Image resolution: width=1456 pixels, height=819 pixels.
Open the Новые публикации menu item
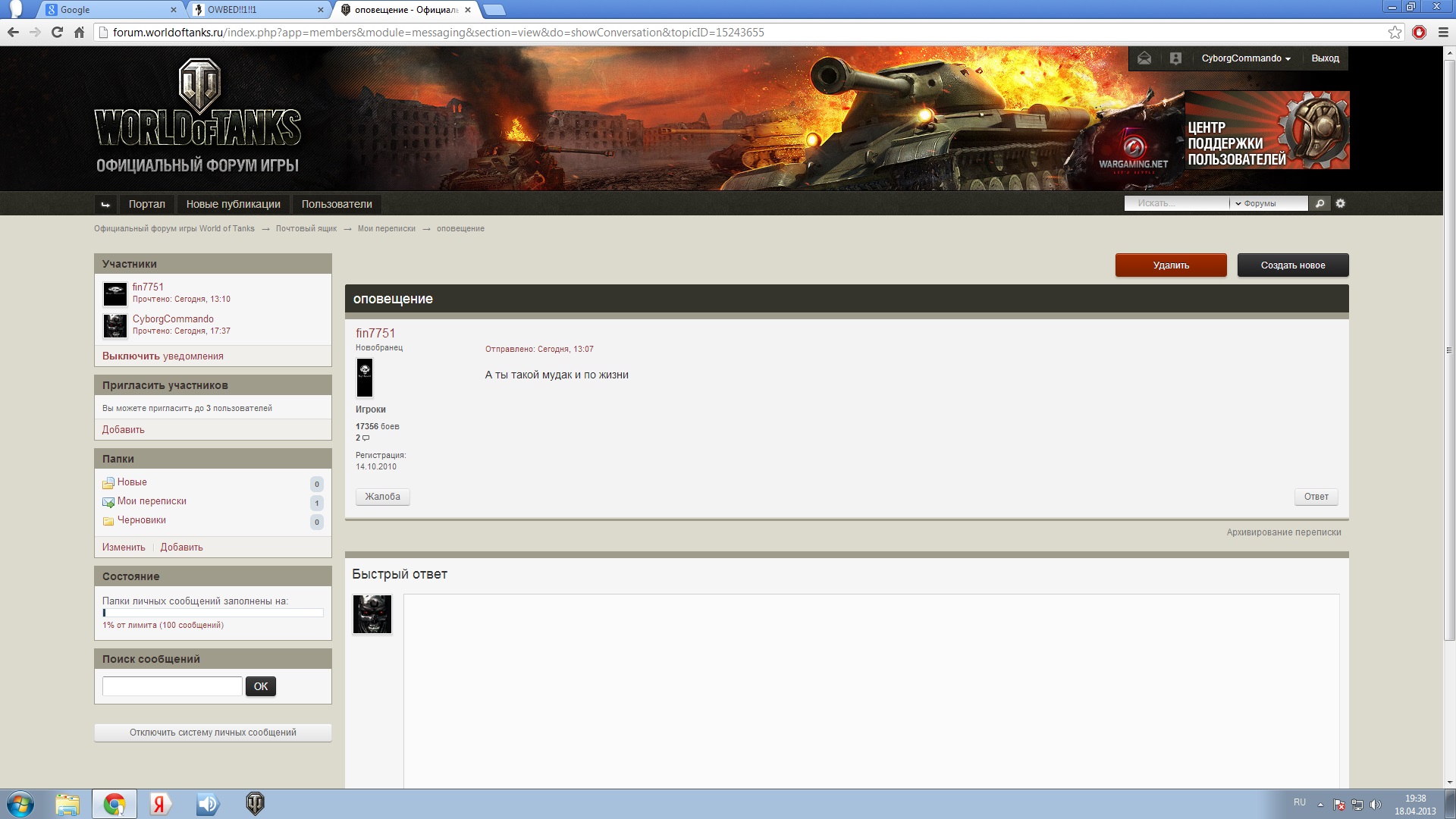(x=233, y=204)
